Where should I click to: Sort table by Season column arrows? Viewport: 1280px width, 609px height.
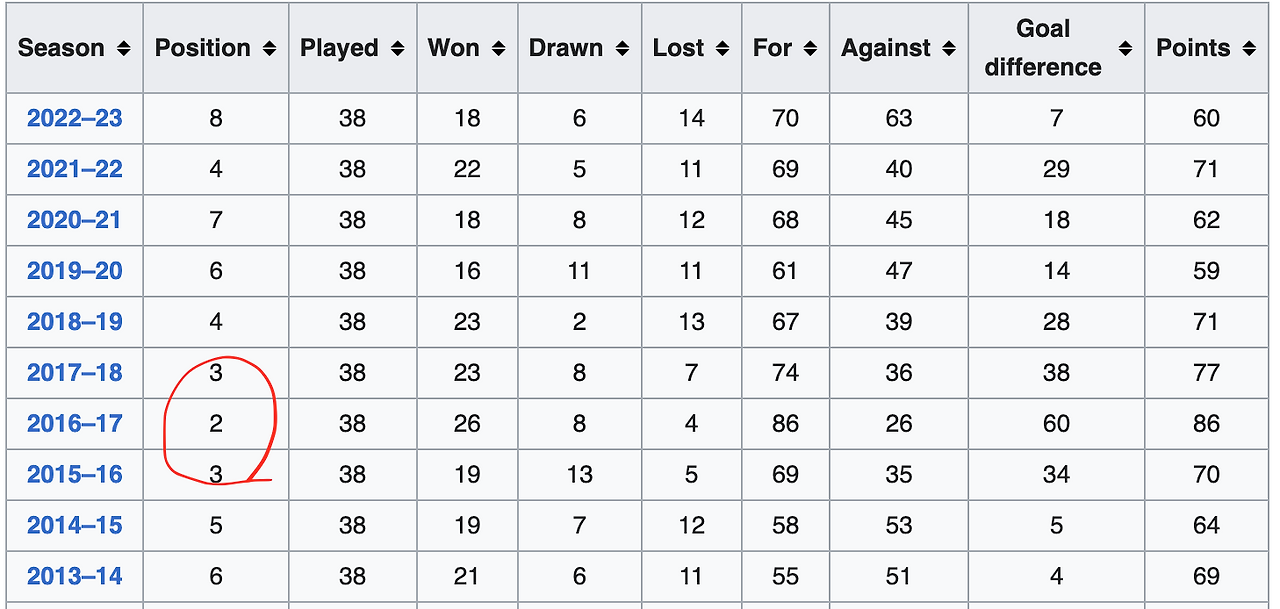[x=124, y=48]
